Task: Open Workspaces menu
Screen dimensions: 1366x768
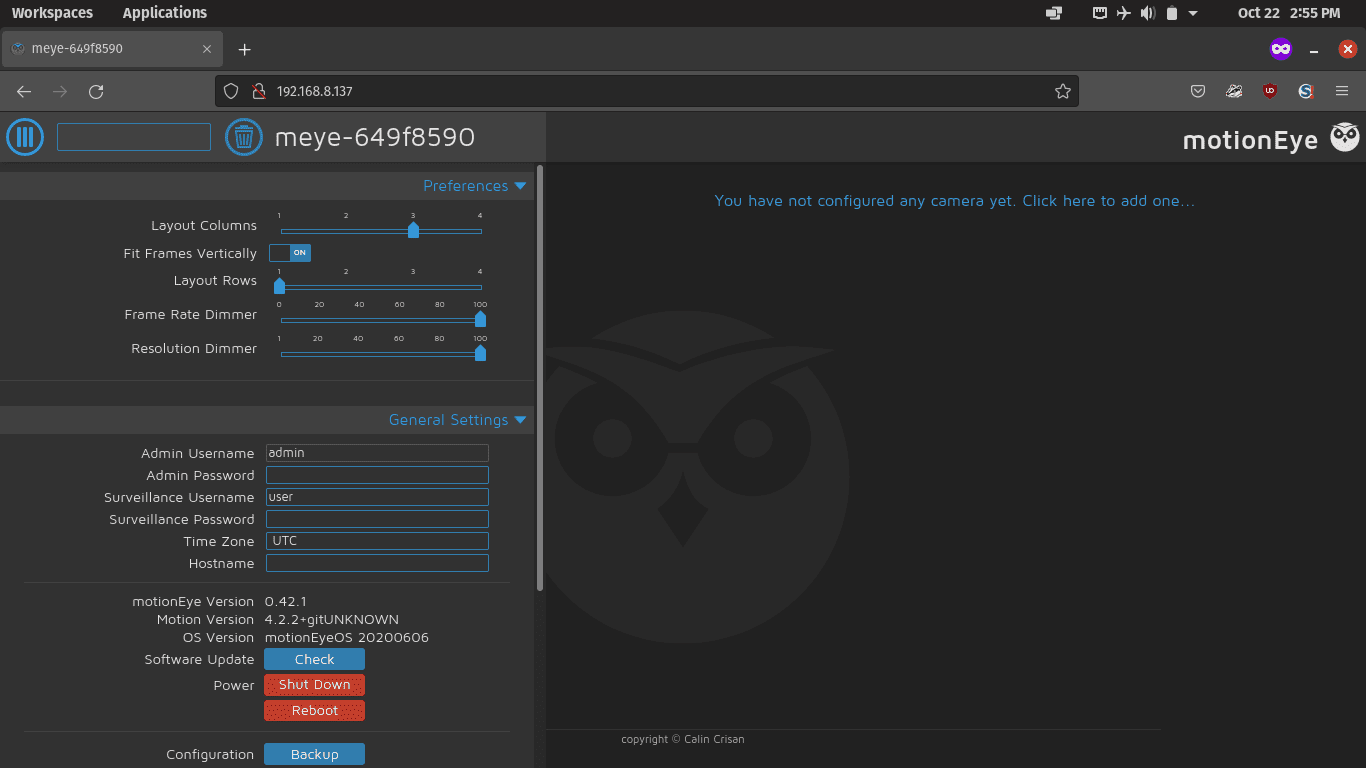Action: coord(52,13)
